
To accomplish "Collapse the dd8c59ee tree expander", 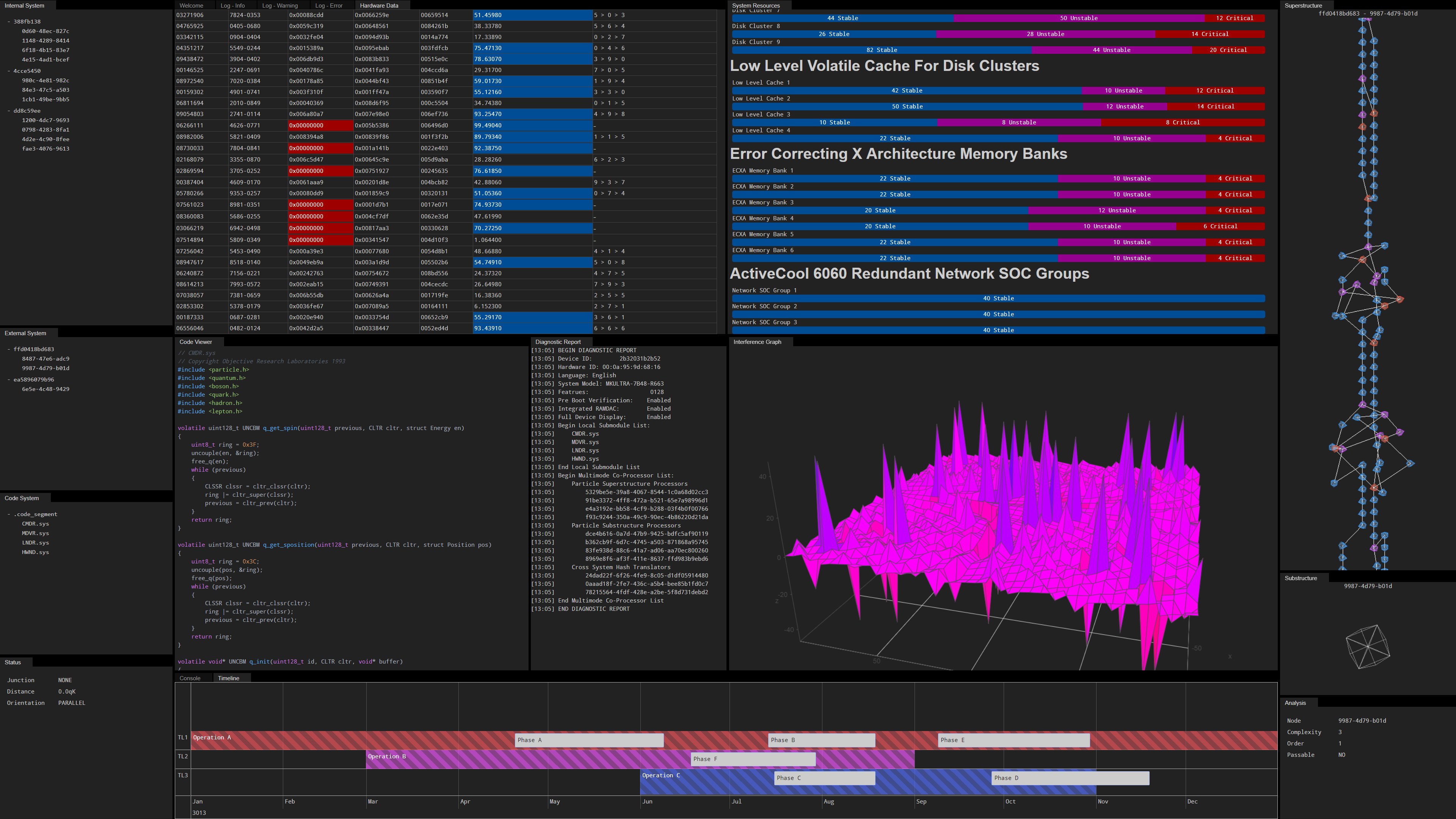I will click(9, 111).
